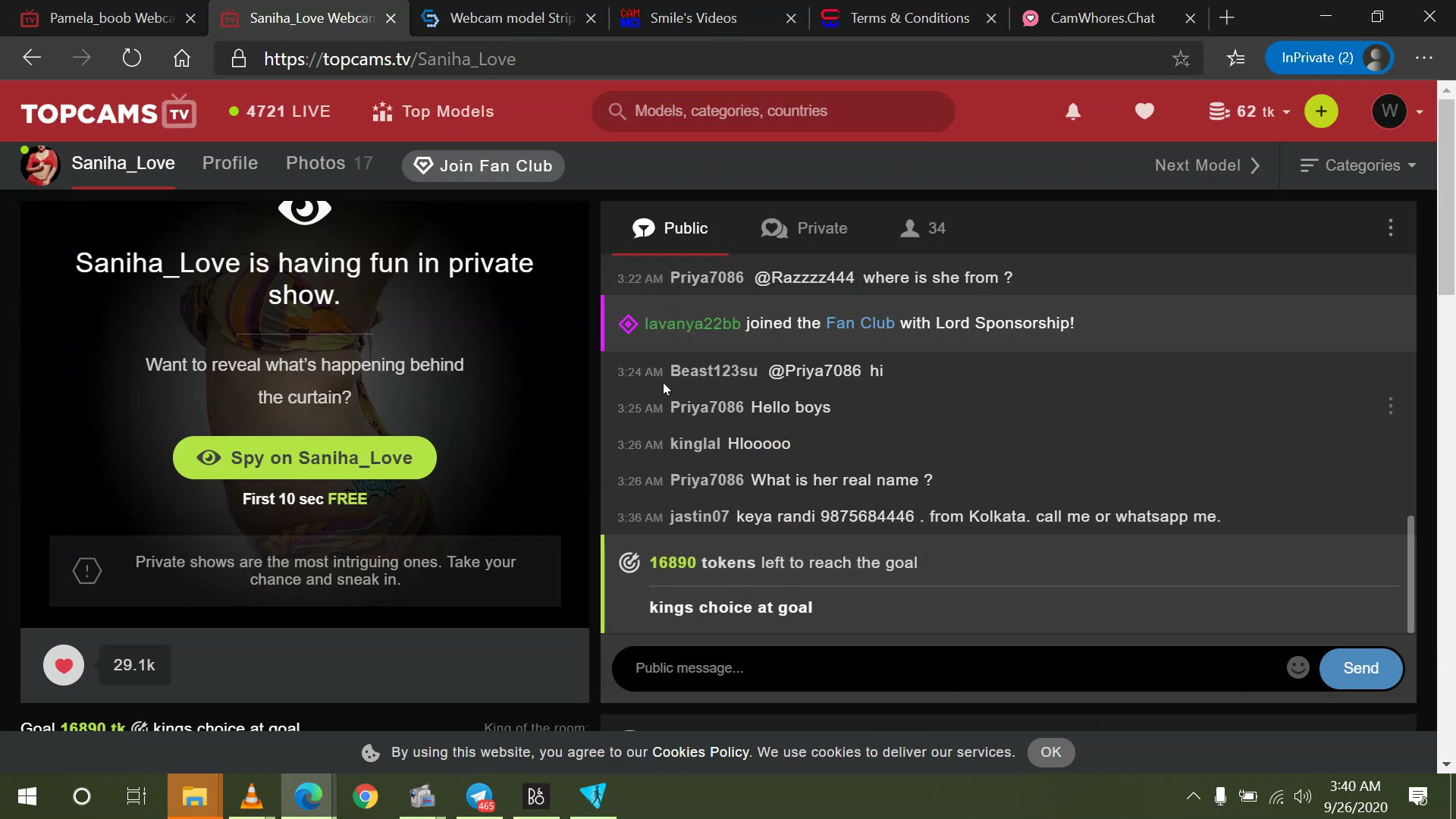Open Top Models page
1456x819 pixels.
[x=433, y=111]
